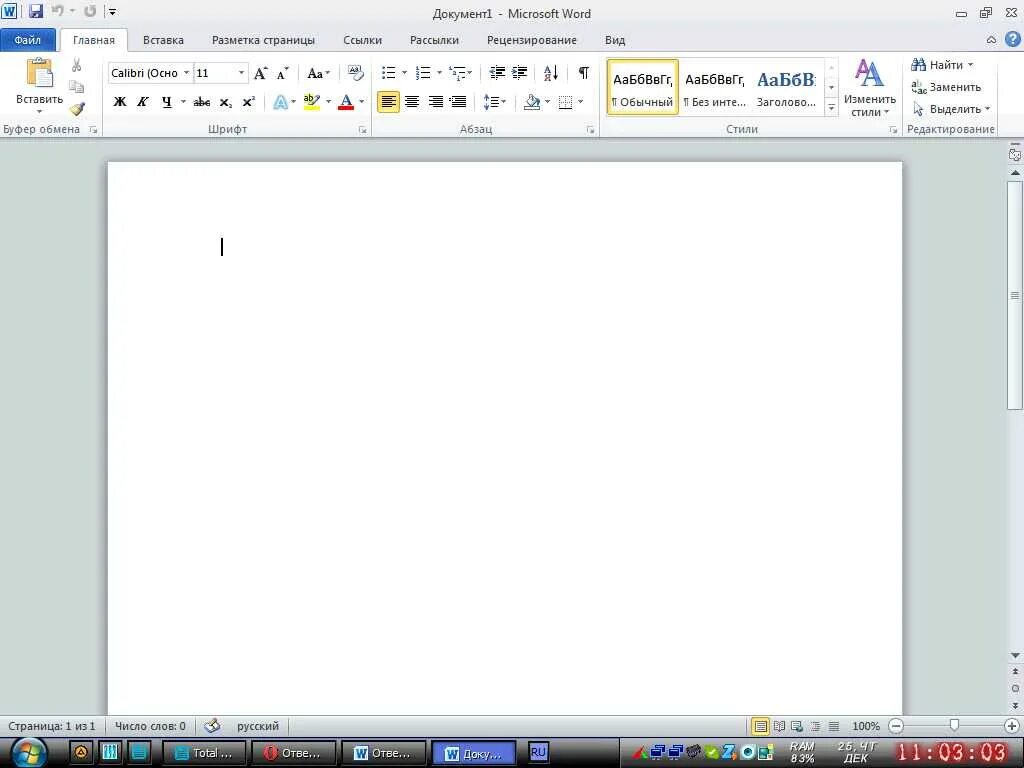Image resolution: width=1024 pixels, height=768 pixels.
Task: Apply the Без интервала style
Action: click(714, 88)
